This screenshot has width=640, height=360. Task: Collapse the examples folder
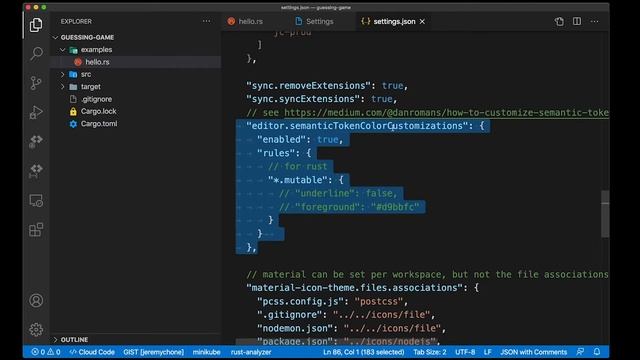coord(62,50)
